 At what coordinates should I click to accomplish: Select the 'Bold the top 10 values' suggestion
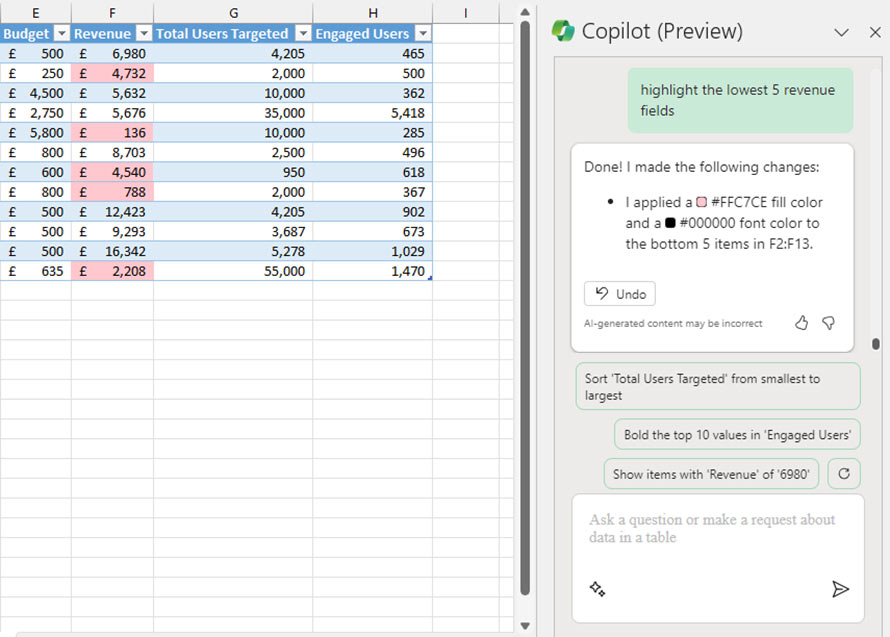click(x=740, y=434)
